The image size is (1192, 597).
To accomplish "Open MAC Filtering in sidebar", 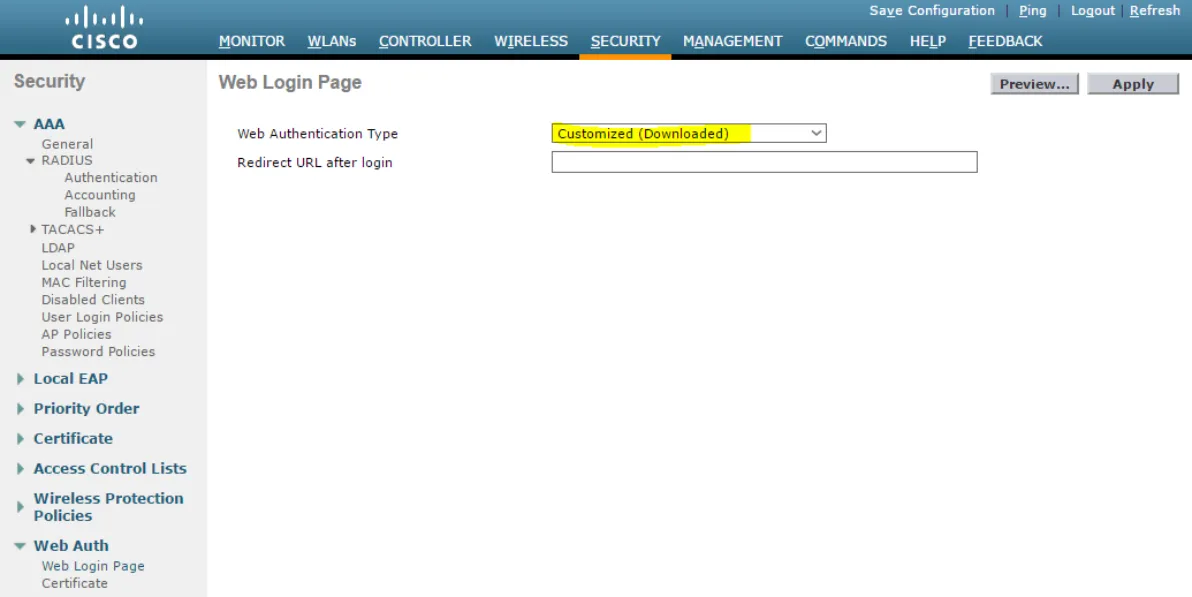I will coord(84,282).
